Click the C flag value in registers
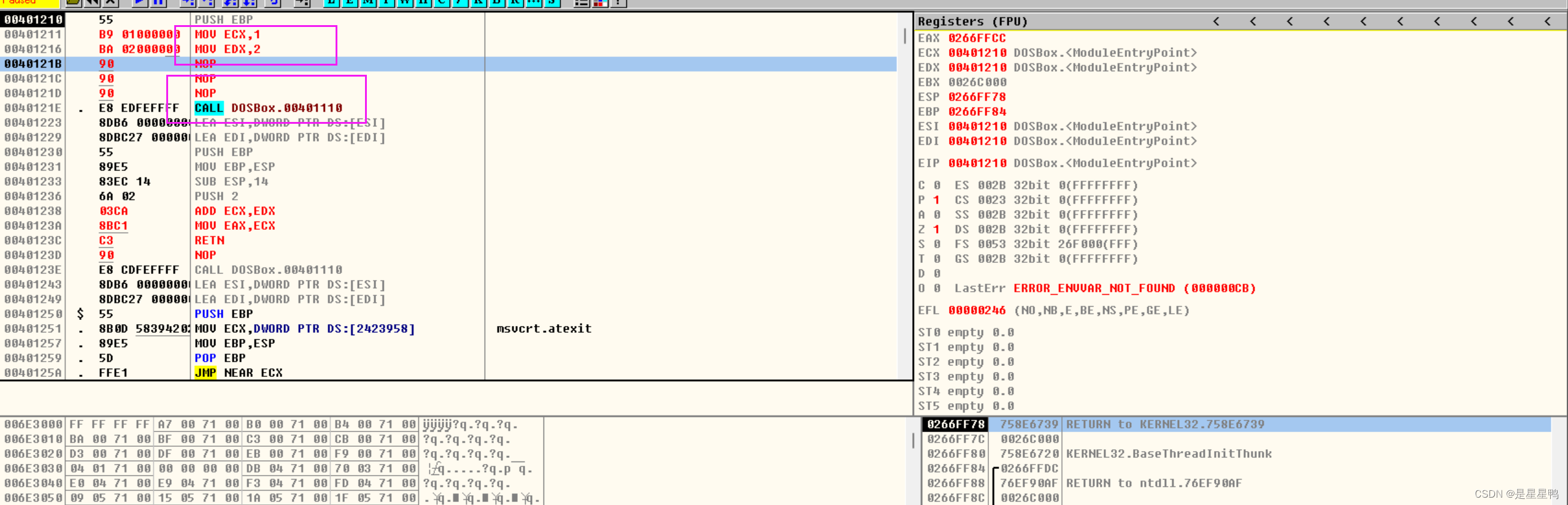Screen dimensions: 1568x505 click(937, 185)
